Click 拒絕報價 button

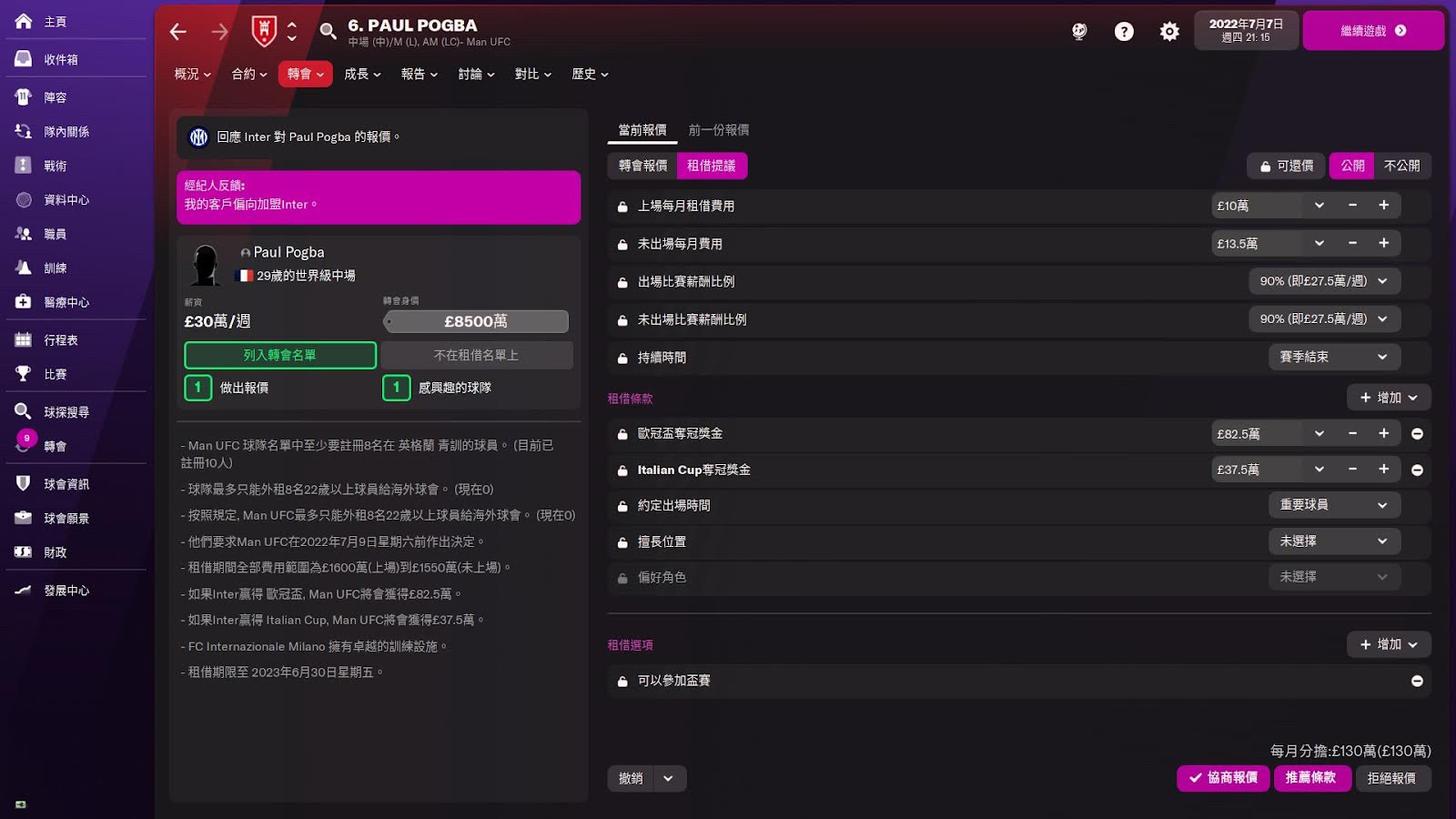point(1392,778)
